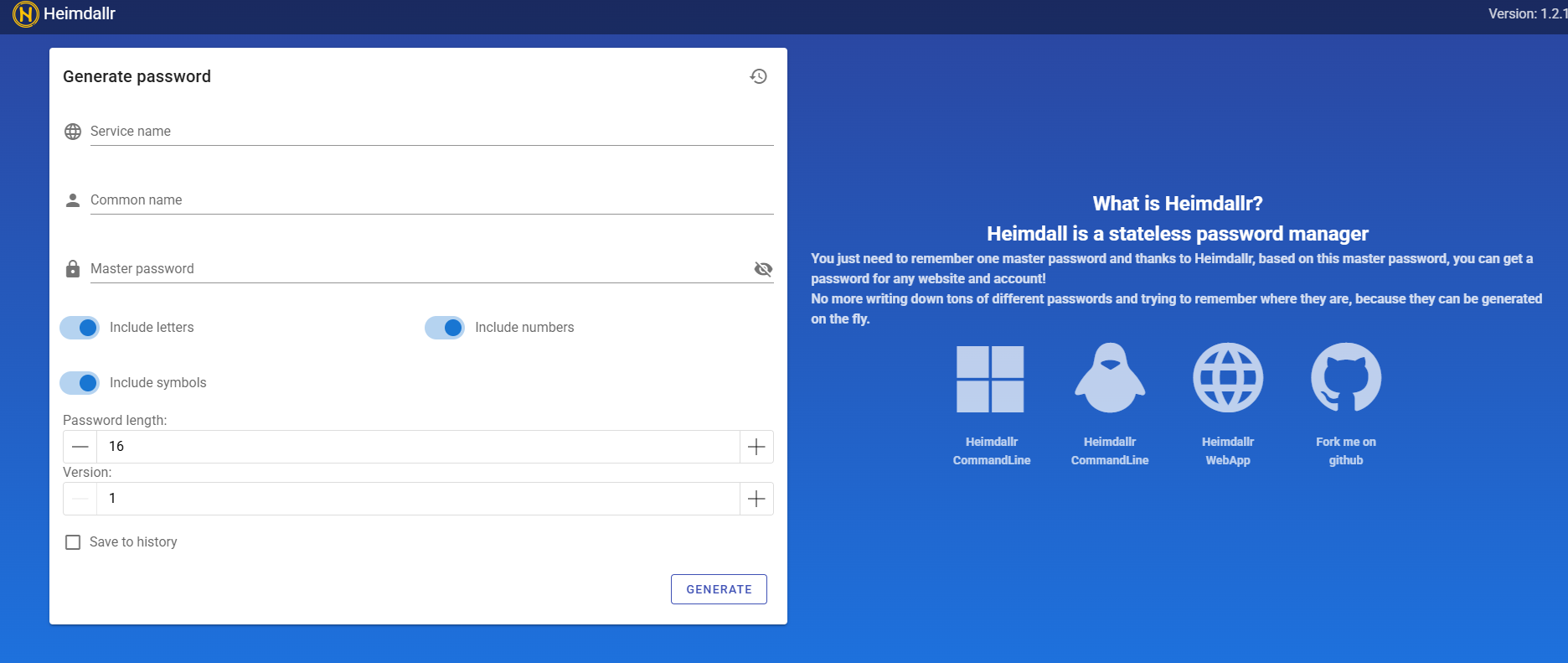Image resolution: width=1568 pixels, height=663 pixels.
Task: Click the Include letters label
Action: point(152,328)
